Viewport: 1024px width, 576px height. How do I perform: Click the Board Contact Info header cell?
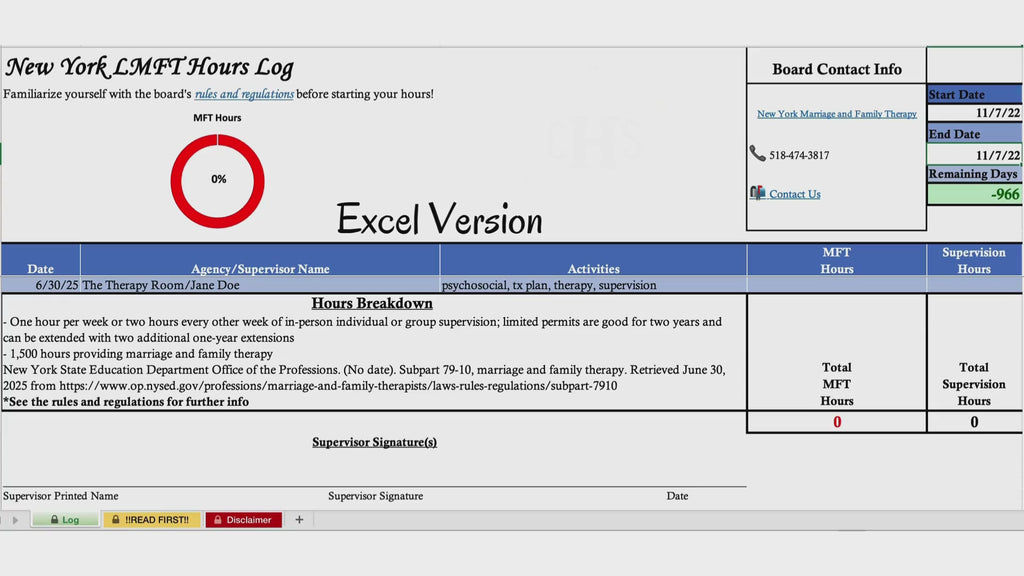point(837,67)
